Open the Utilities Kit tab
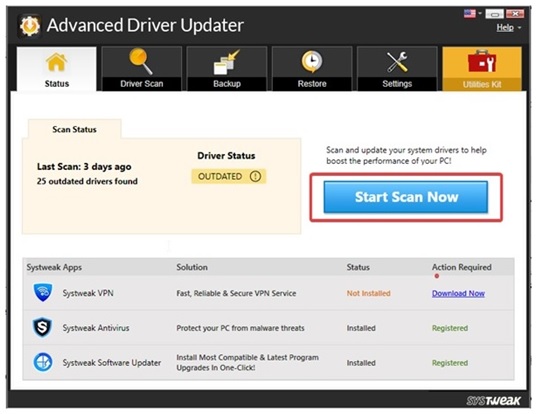The image size is (537, 414). 482,69
